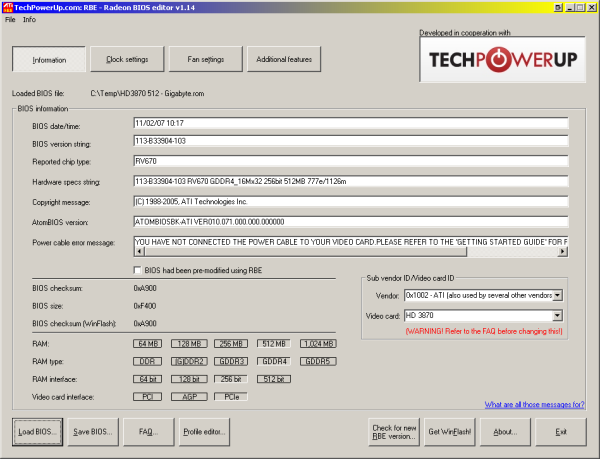This screenshot has width=600, height=459.
Task: Open the Profile editor... button
Action: (x=204, y=432)
